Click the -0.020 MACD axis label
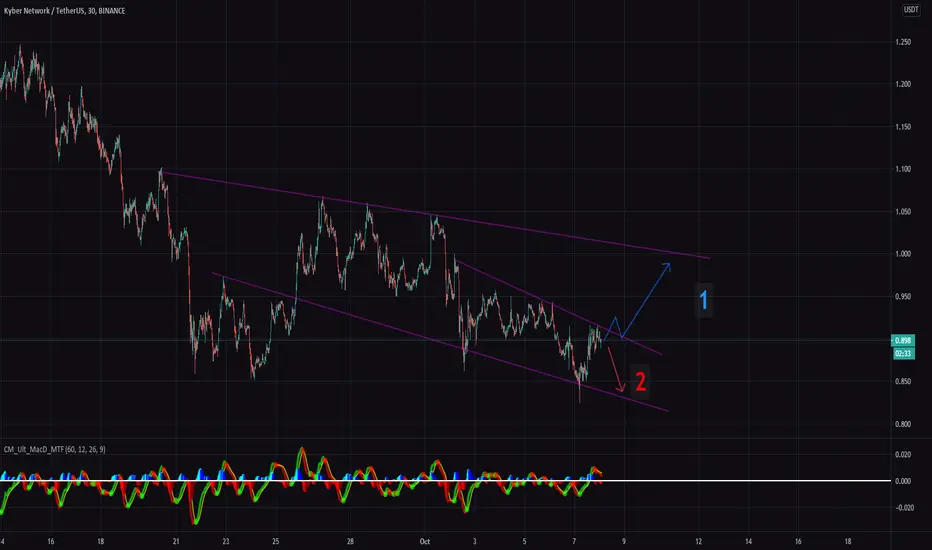 903,508
